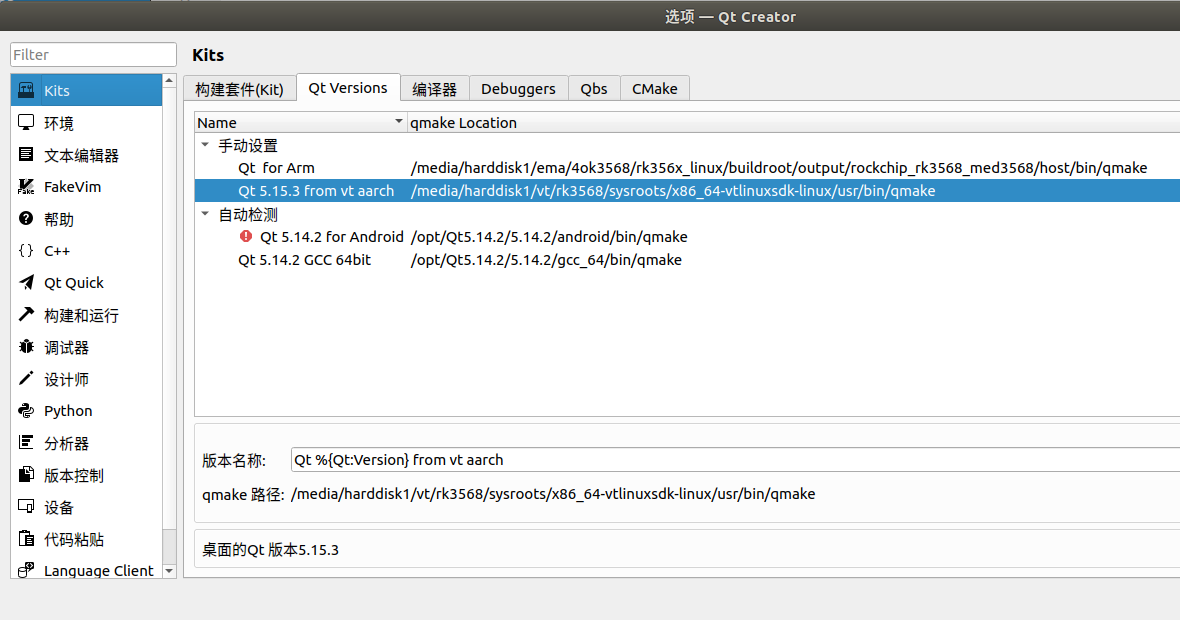This screenshot has height=620, width=1180.
Task: Click the 设计师 pencil icon
Action: pos(26,378)
